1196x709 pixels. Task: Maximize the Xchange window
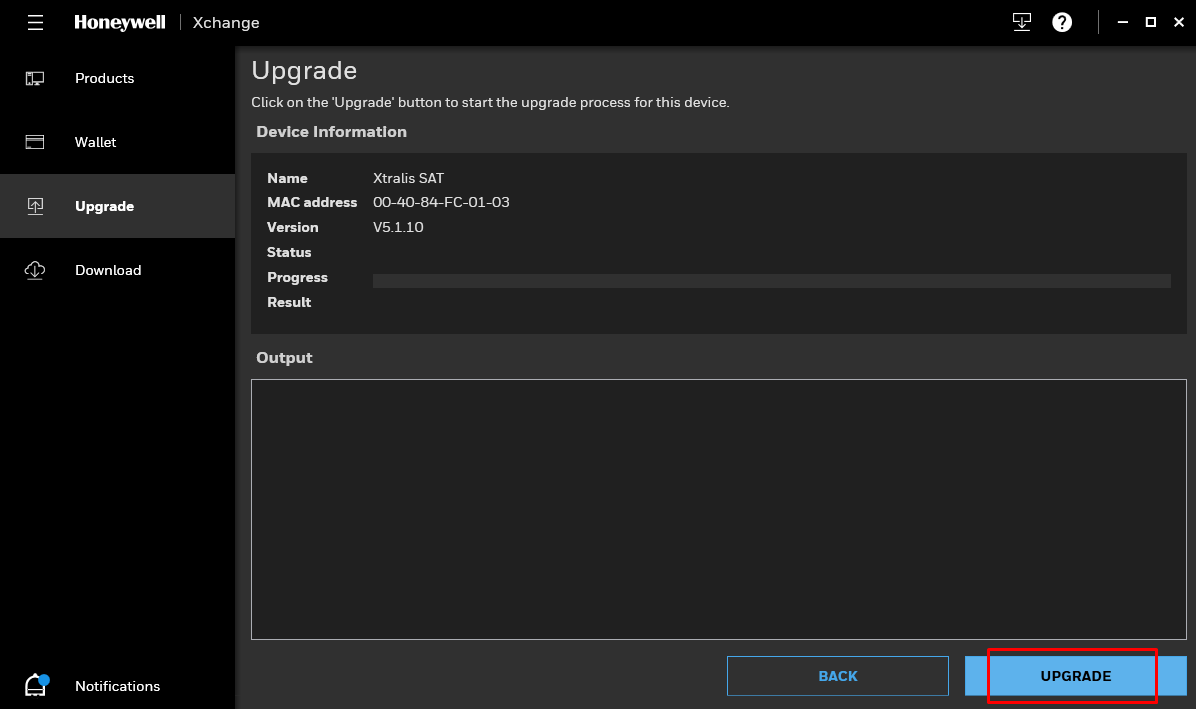click(x=1151, y=22)
